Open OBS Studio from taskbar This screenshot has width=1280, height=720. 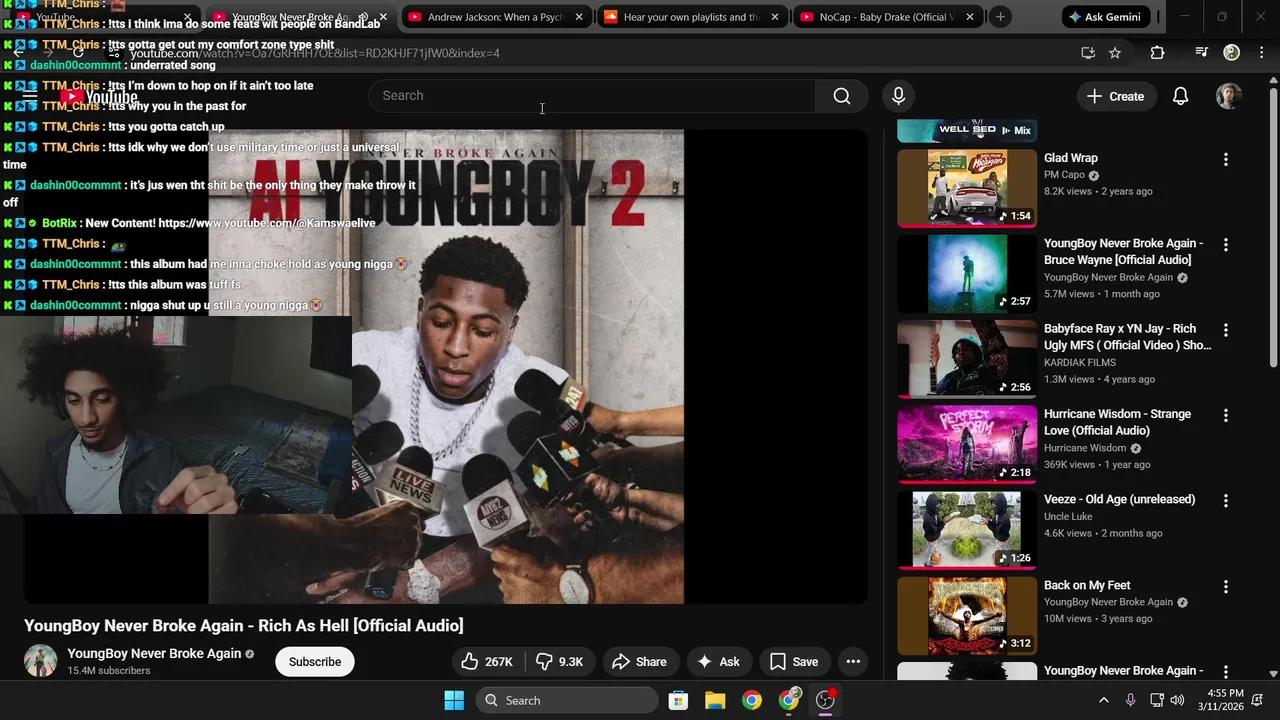pyautogui.click(x=826, y=700)
